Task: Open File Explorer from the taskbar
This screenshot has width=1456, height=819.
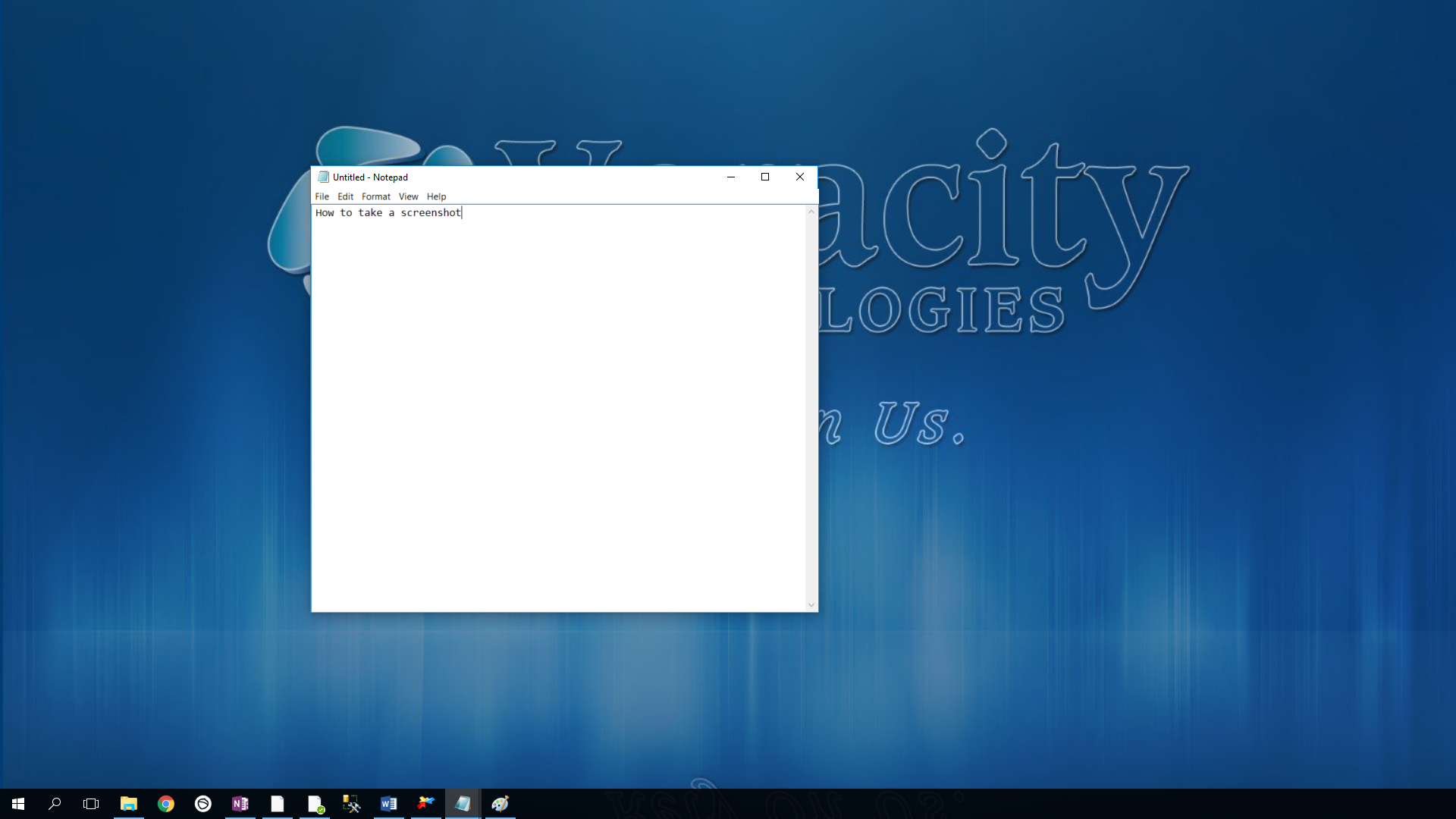Action: click(x=128, y=804)
